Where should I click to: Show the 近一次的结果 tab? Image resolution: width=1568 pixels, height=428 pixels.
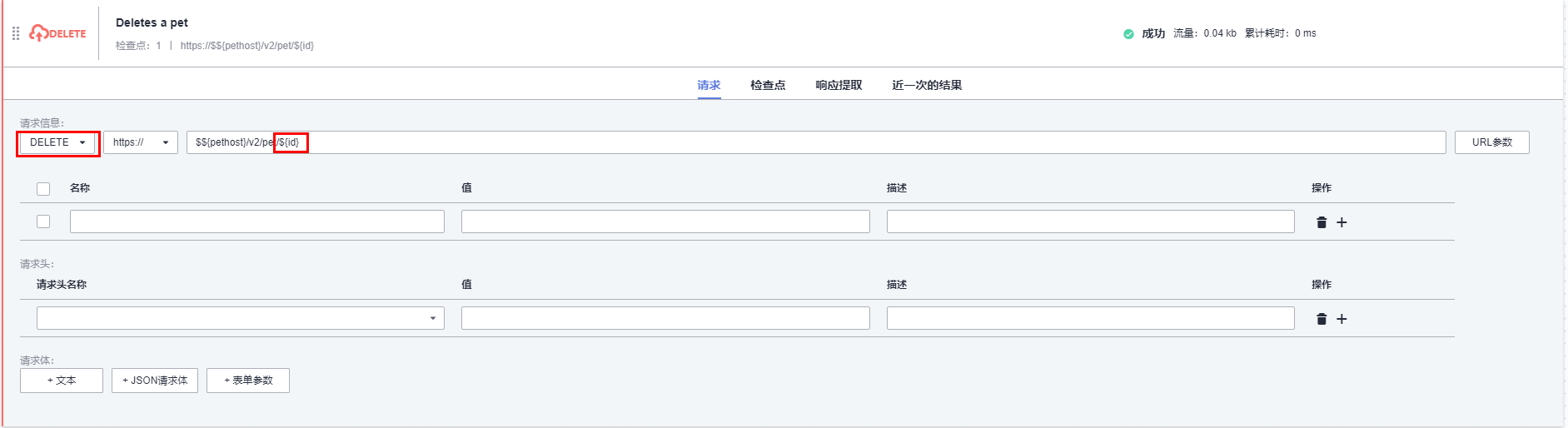pos(927,85)
